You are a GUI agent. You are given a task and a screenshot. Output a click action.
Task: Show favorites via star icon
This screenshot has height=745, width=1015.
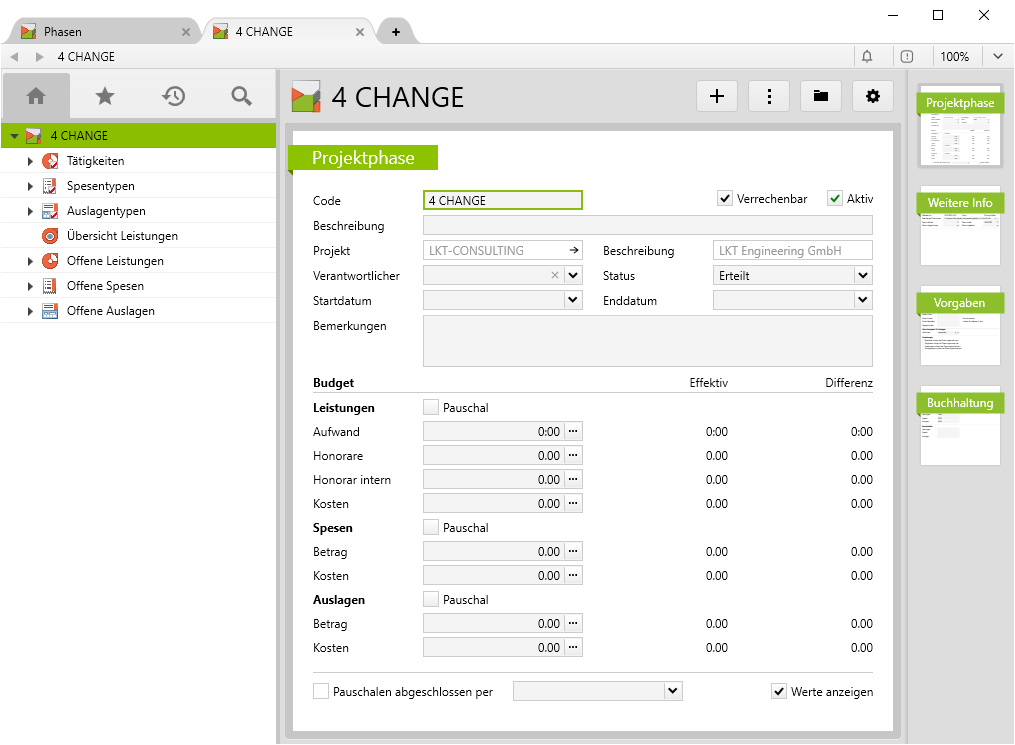[x=105, y=96]
